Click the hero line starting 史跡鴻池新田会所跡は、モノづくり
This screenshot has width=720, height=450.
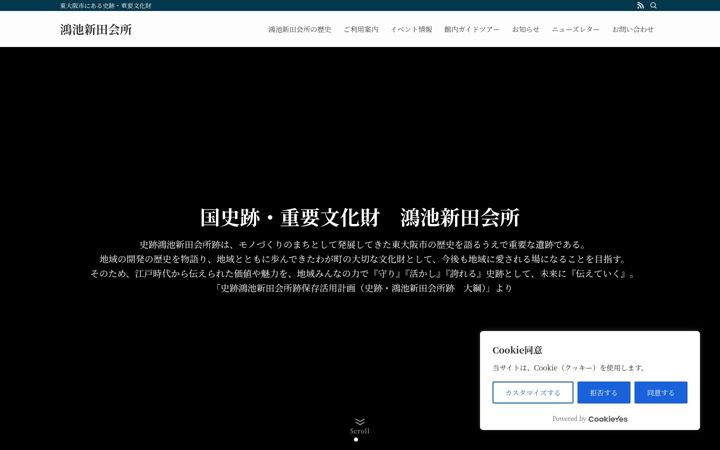click(363, 245)
